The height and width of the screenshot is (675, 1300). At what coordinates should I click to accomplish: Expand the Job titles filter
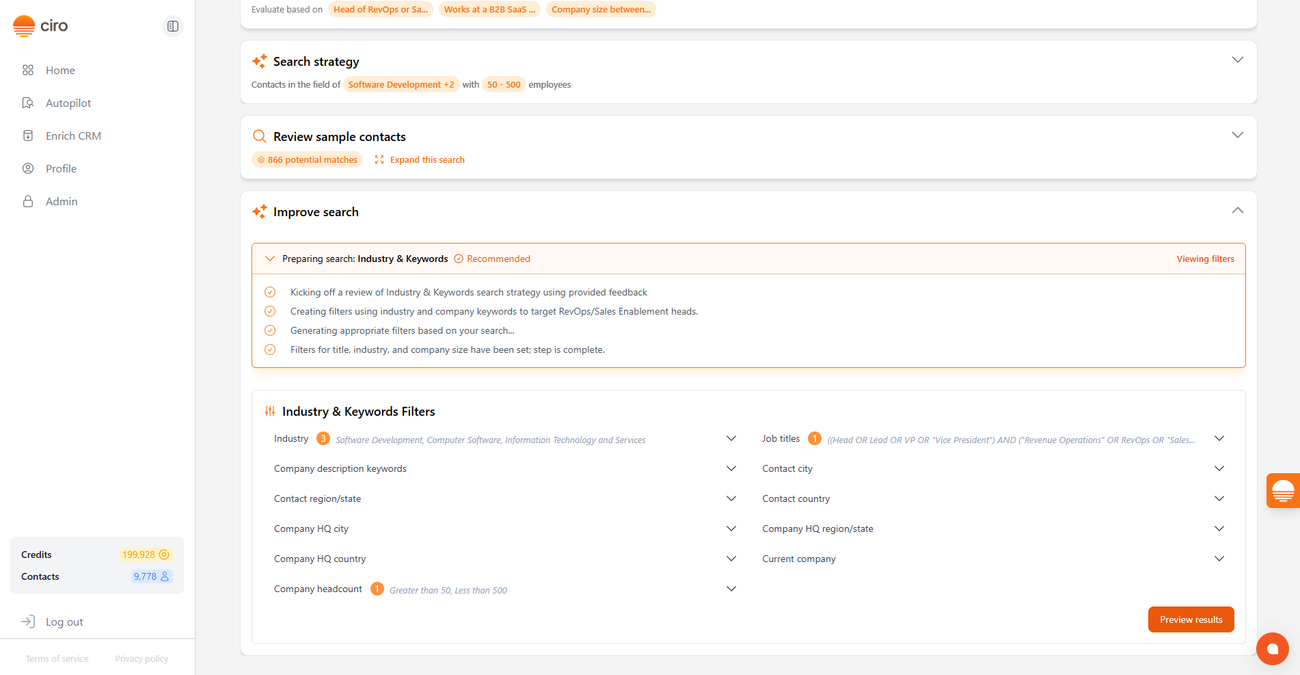click(x=1218, y=439)
